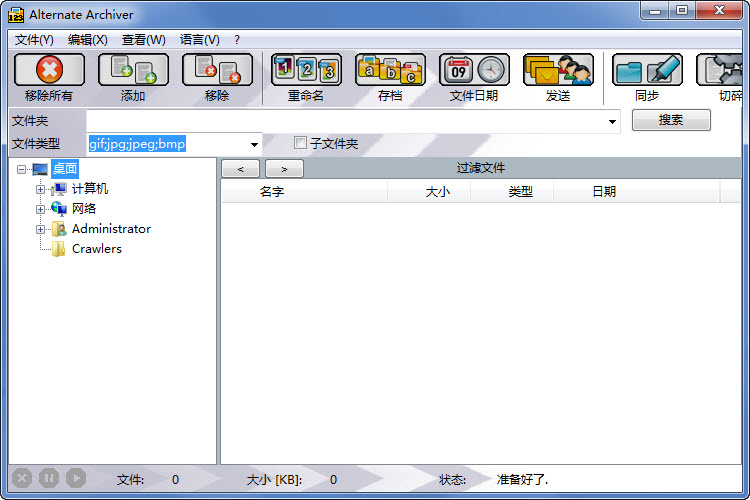Sort by the 类型 column header
The height and width of the screenshot is (500, 750).
(512, 192)
